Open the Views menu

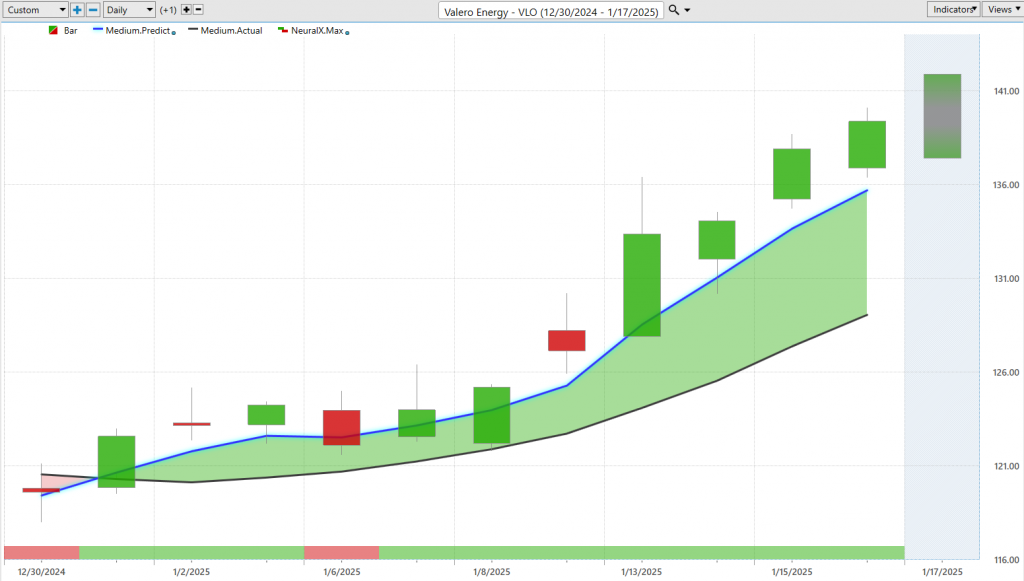[1000, 9]
